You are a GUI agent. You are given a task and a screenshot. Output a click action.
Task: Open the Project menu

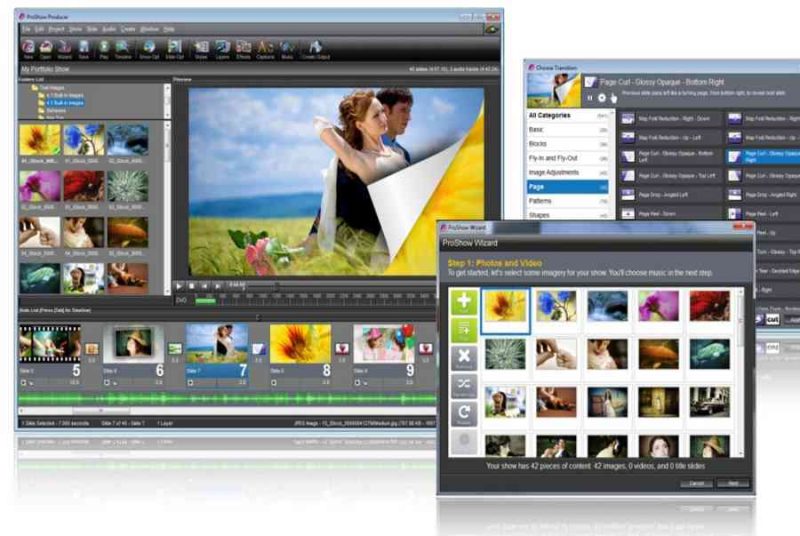[x=56, y=30]
